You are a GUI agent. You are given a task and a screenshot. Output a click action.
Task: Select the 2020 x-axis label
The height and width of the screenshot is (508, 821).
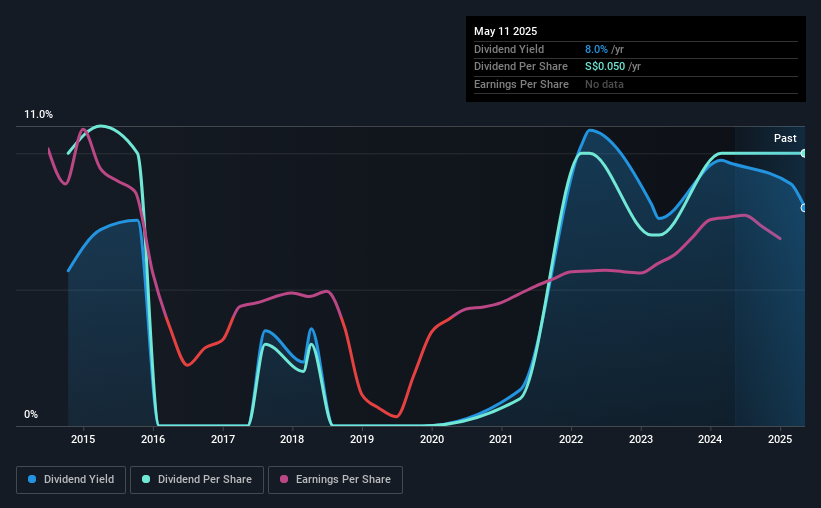coord(432,439)
